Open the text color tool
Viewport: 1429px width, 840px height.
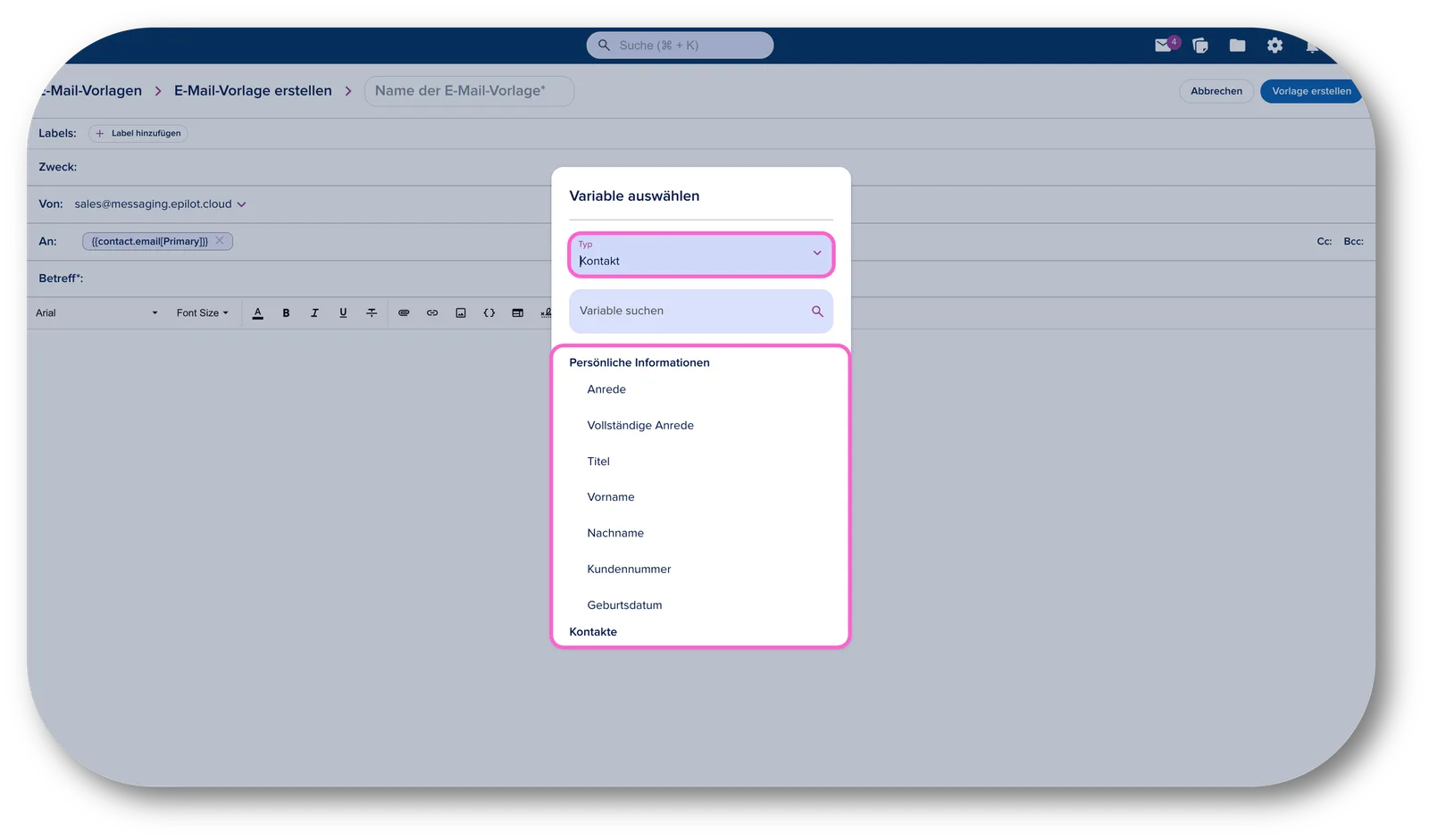pyautogui.click(x=257, y=313)
